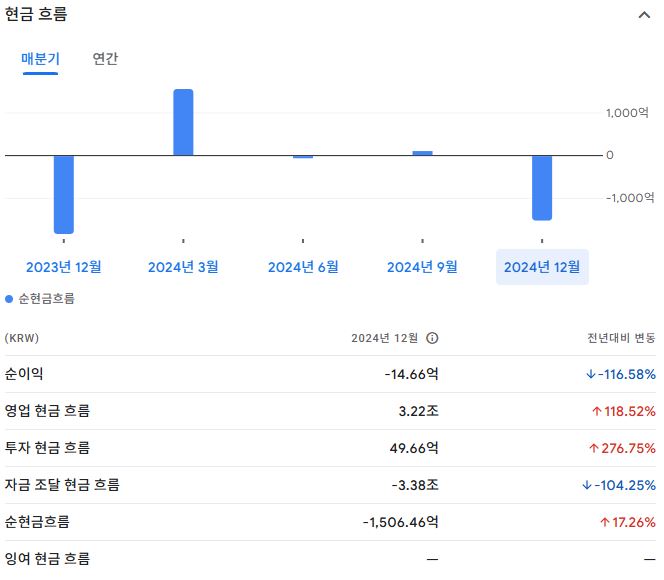Select the 2024년 6월 quarter label
This screenshot has height=580, width=664.
[303, 267]
